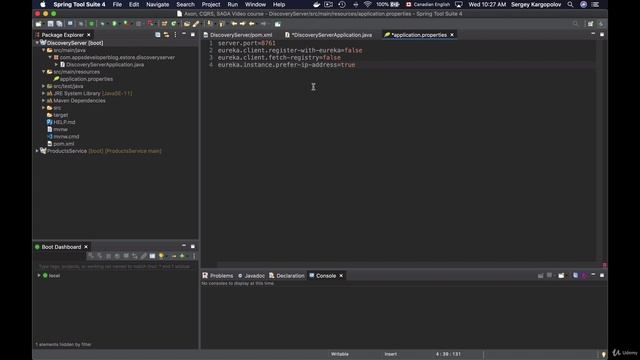Click Collapse All in Package Explorer

(158, 35)
